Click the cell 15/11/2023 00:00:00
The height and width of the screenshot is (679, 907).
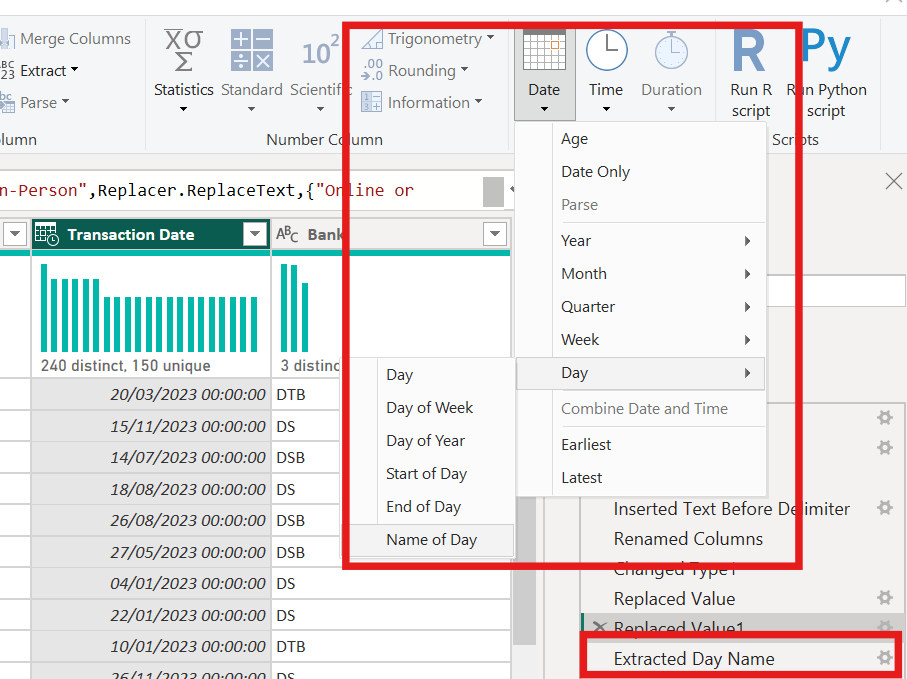(x=151, y=426)
